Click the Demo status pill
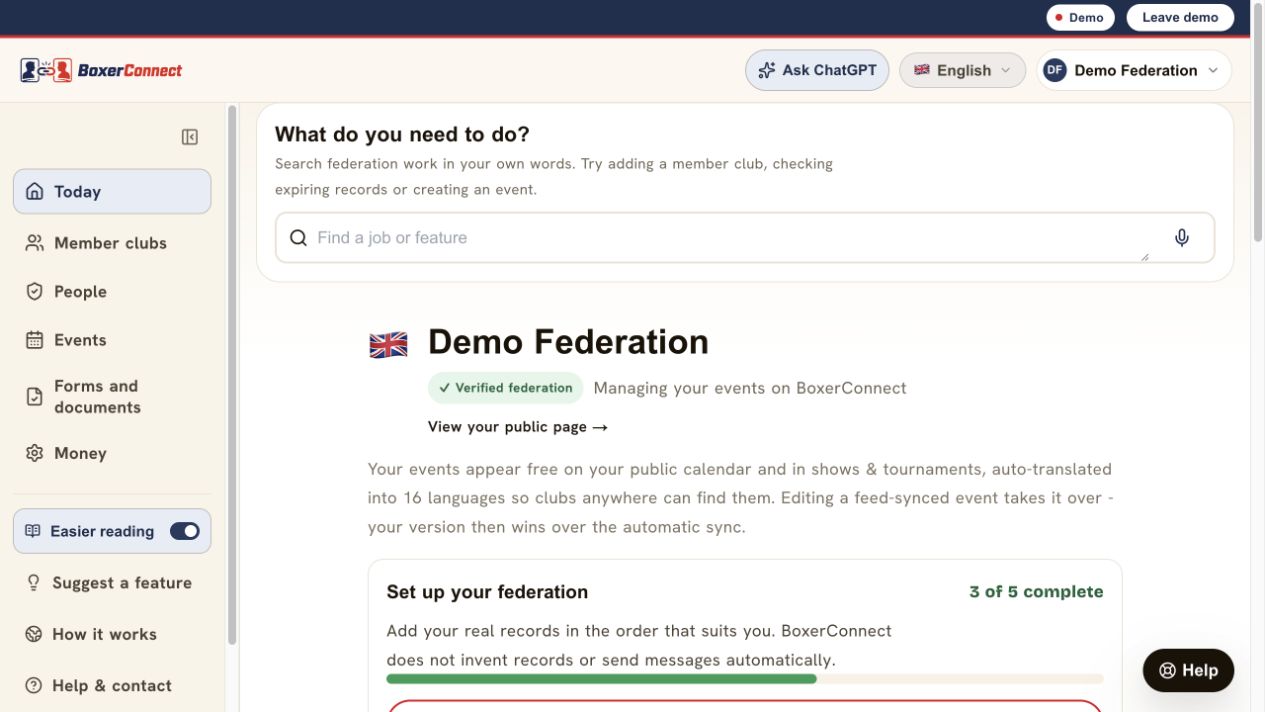The width and height of the screenshot is (1265, 712). pos(1080,17)
